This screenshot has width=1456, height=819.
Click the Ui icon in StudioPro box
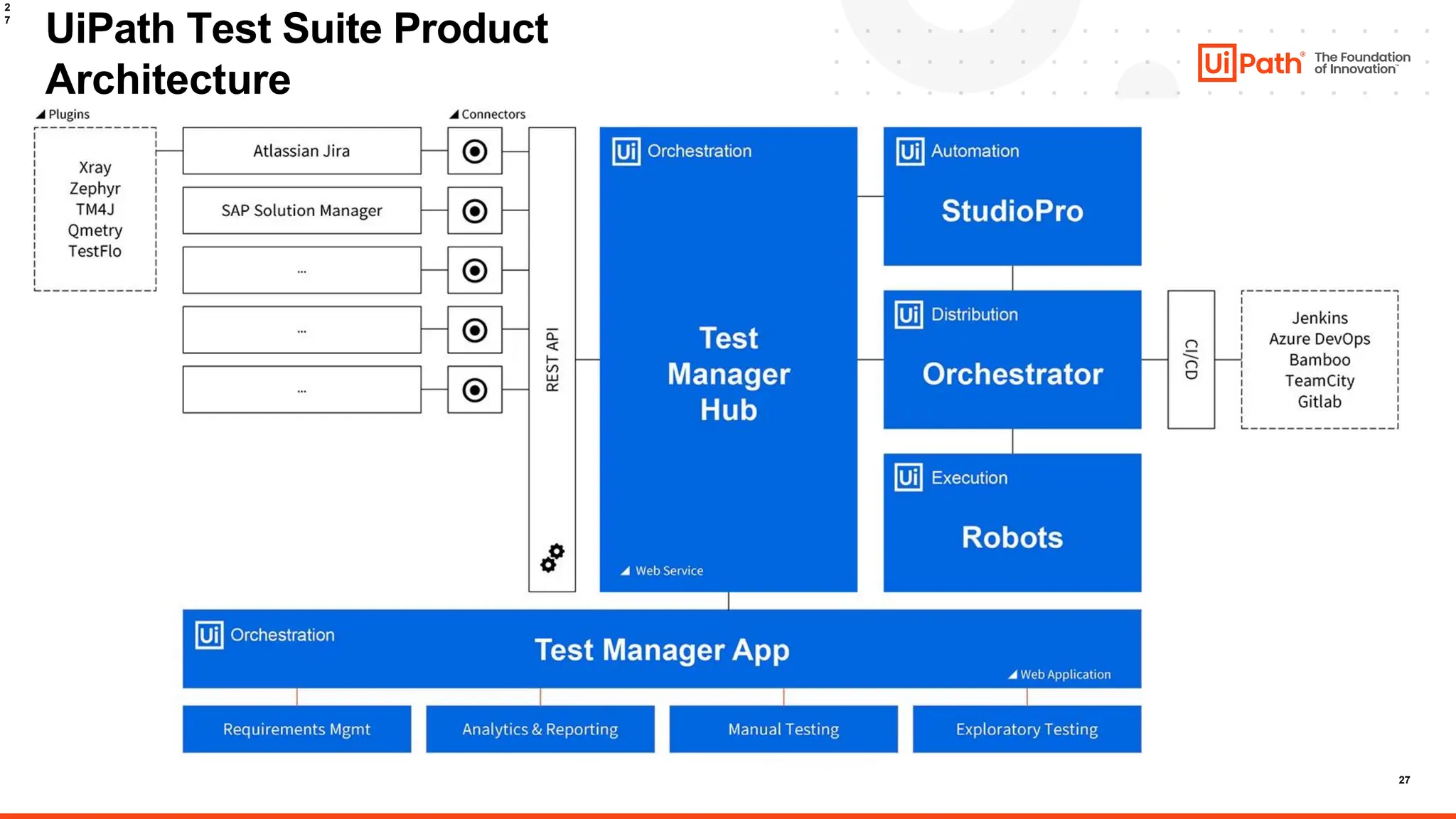(x=910, y=151)
